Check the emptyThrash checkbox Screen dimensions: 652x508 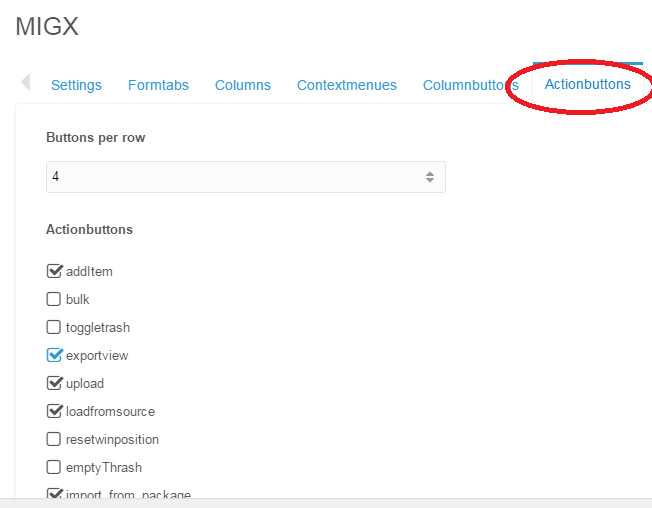click(54, 467)
